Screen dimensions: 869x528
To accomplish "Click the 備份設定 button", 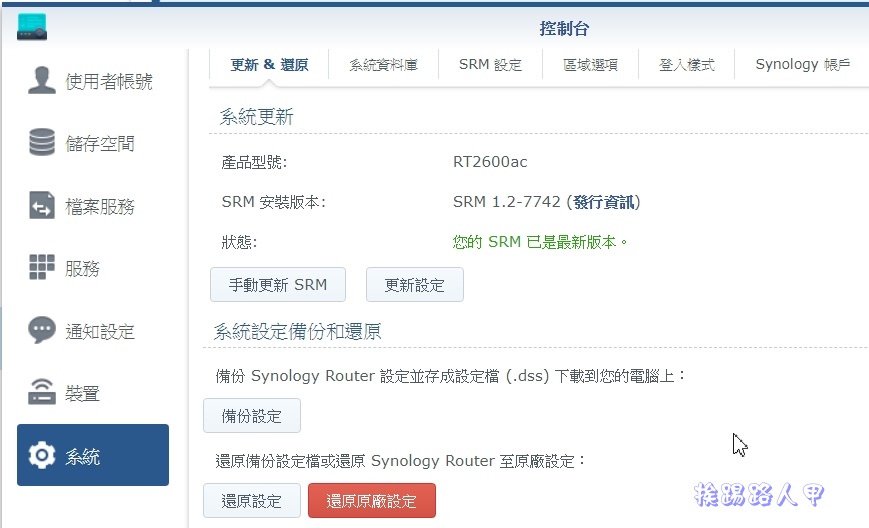I will pyautogui.click(x=252, y=416).
